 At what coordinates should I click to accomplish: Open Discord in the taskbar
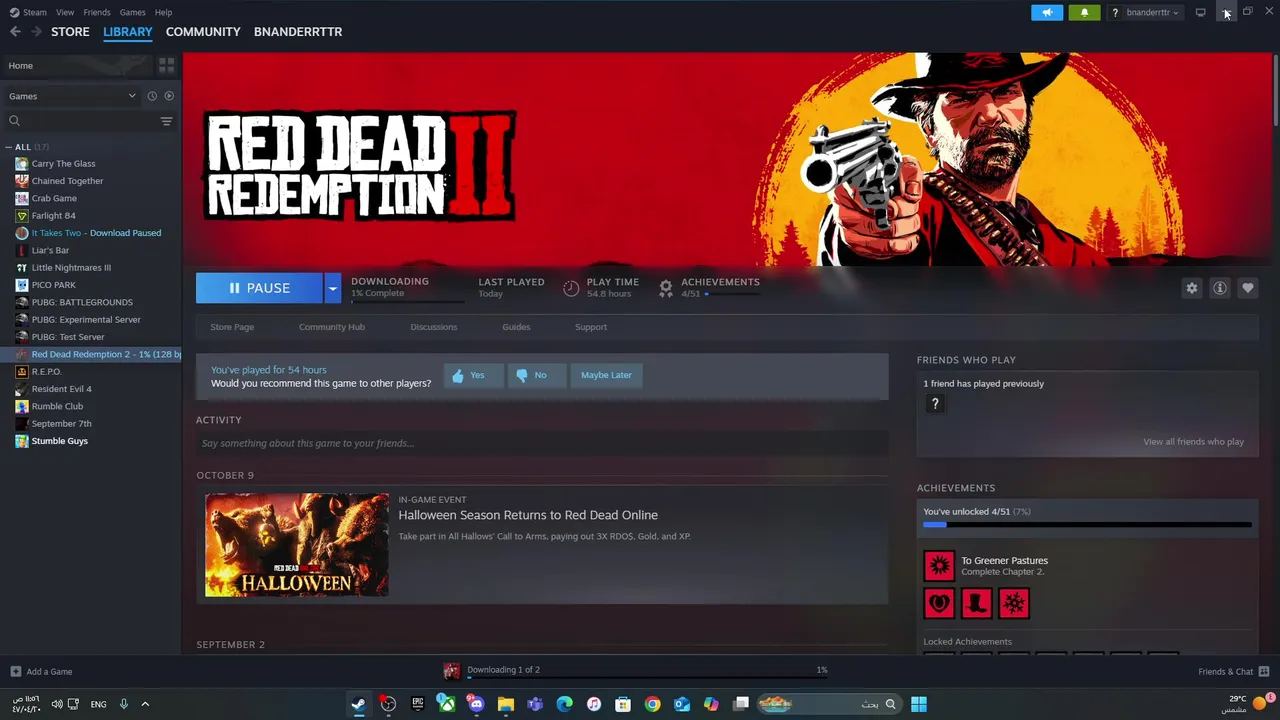coord(476,704)
